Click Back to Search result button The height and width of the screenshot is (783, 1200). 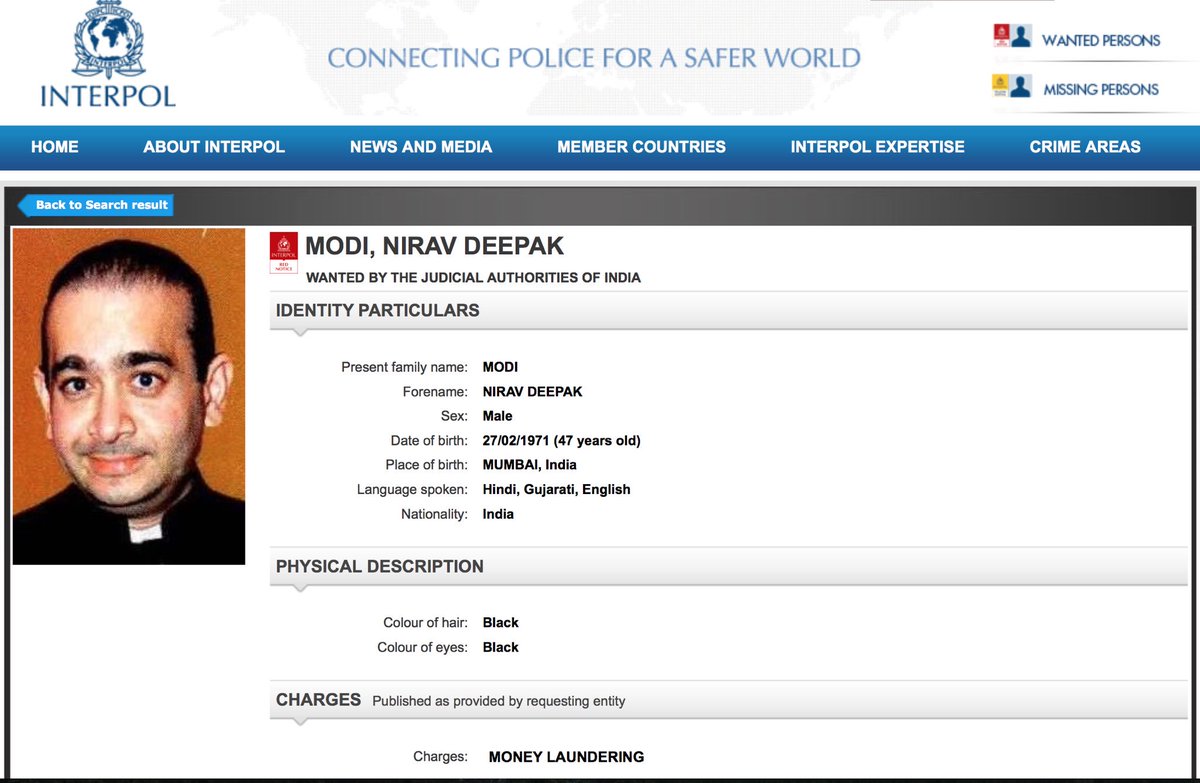tap(96, 205)
